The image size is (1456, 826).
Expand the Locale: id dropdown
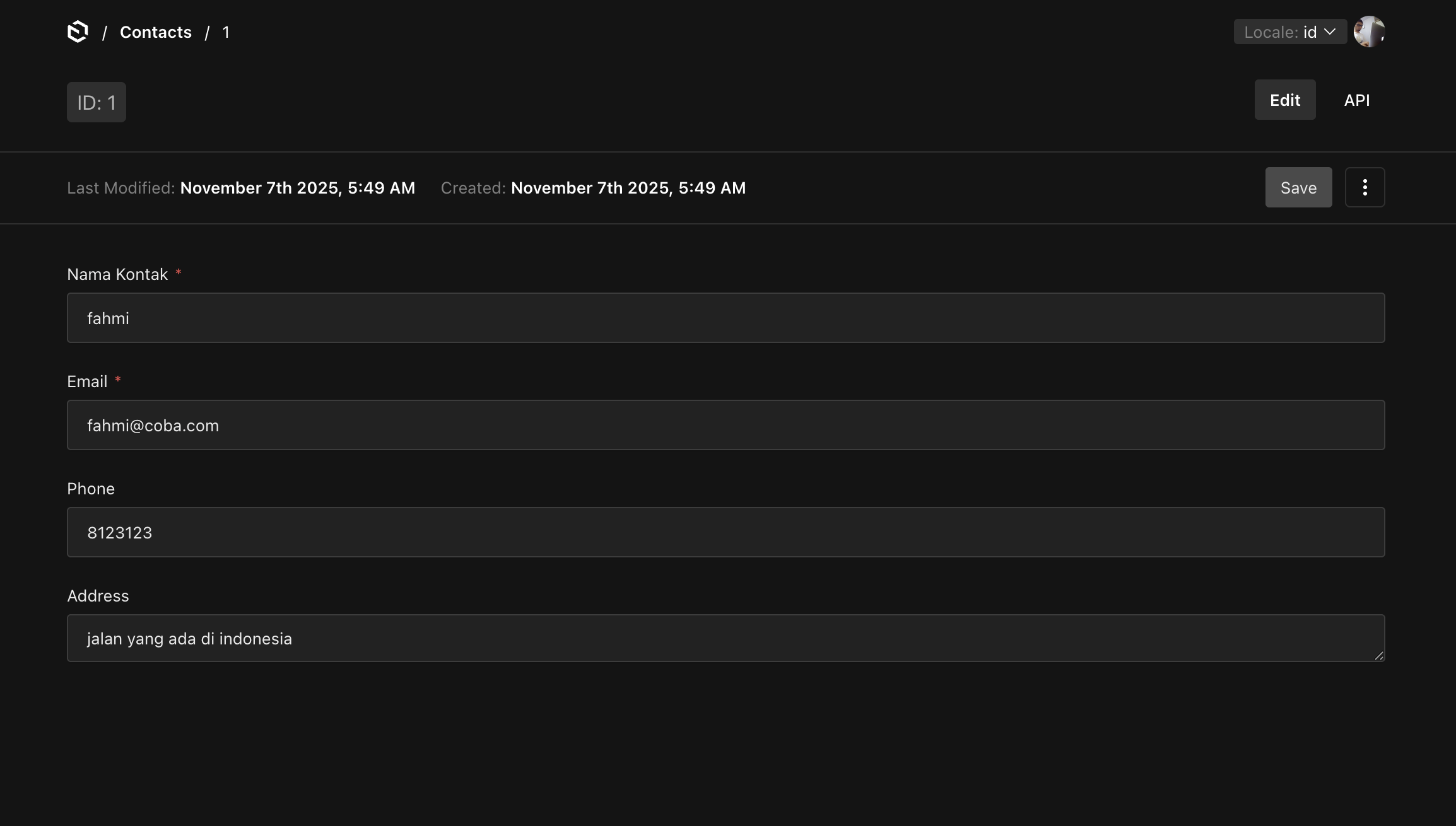click(x=1289, y=32)
